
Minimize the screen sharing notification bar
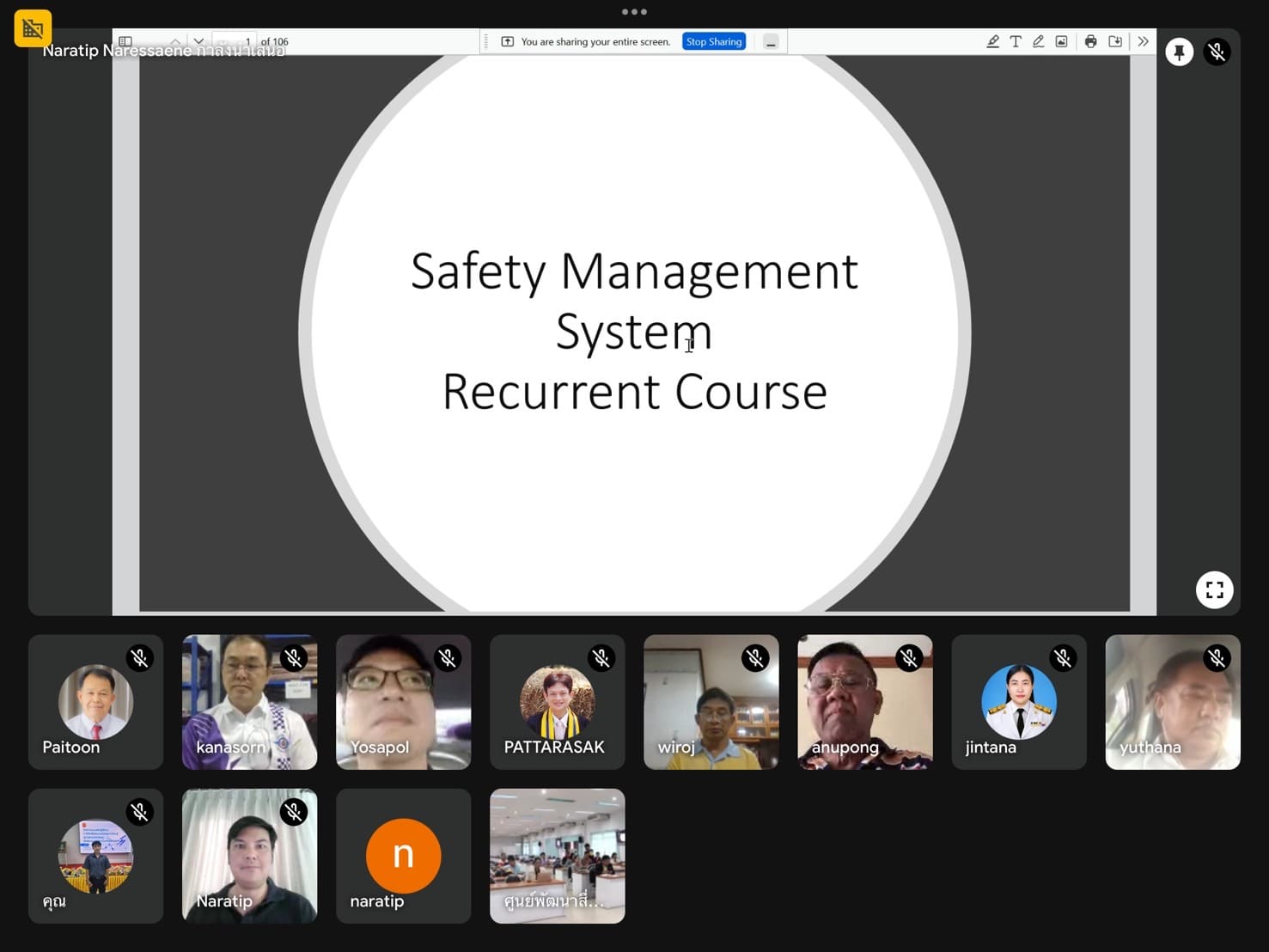click(771, 42)
